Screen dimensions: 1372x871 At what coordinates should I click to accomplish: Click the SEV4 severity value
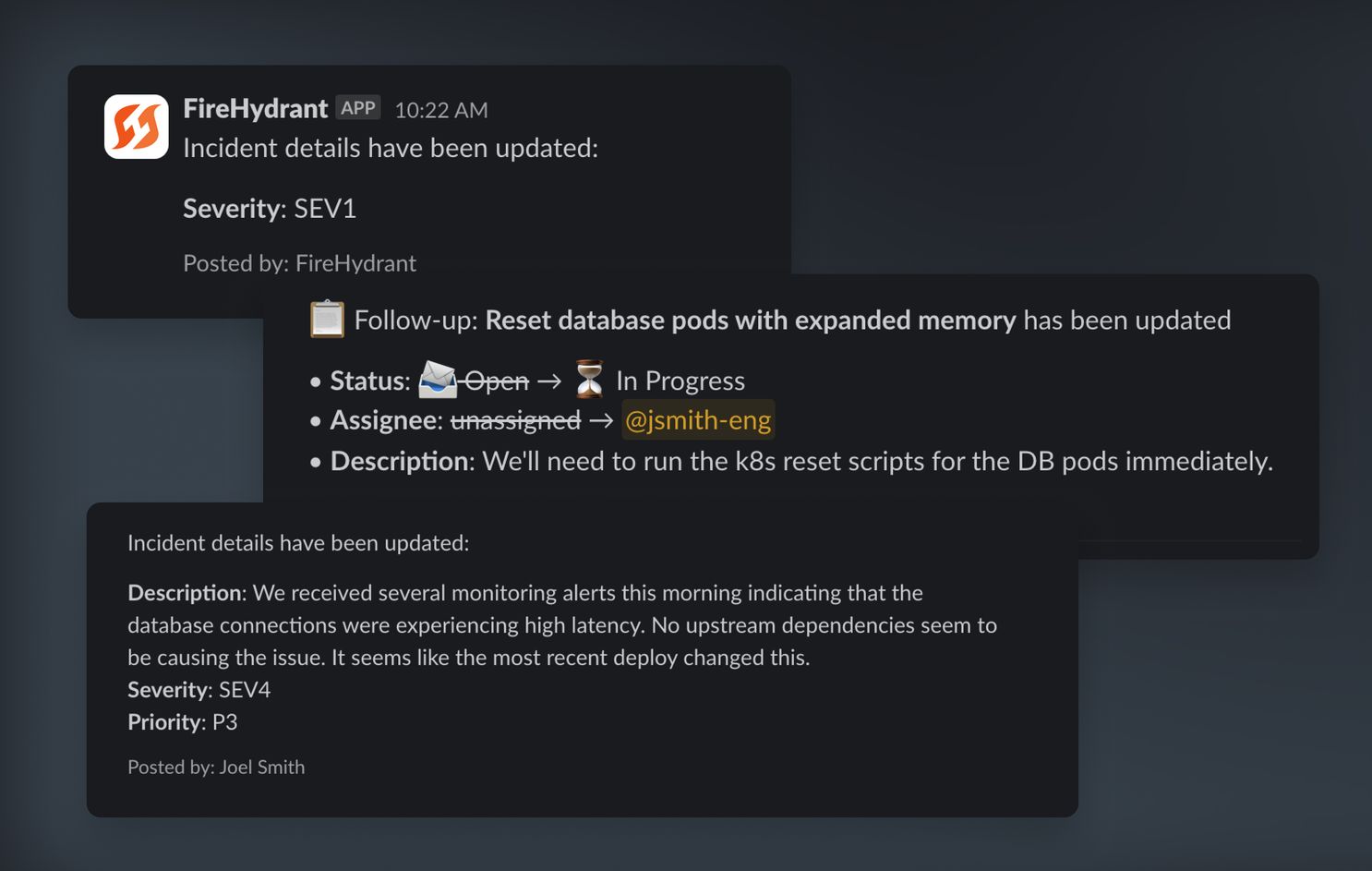pos(245,690)
